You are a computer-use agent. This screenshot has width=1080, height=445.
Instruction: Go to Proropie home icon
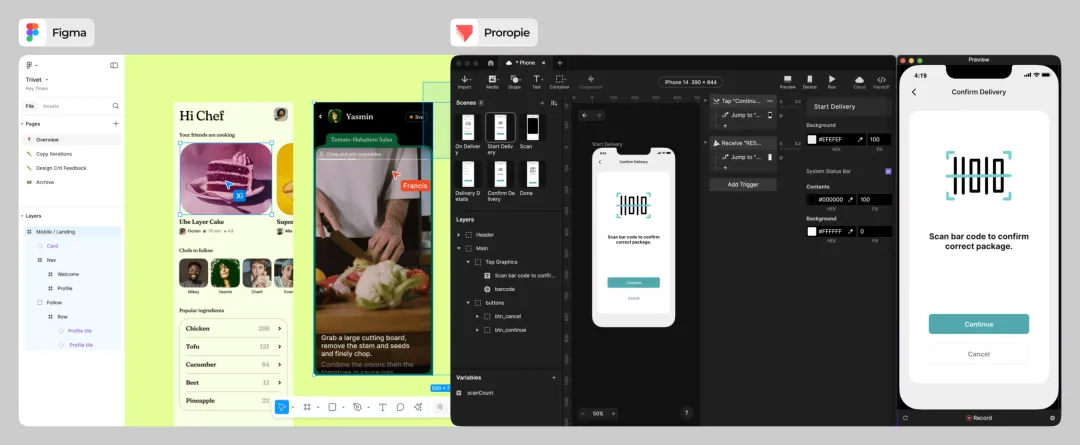click(490, 63)
